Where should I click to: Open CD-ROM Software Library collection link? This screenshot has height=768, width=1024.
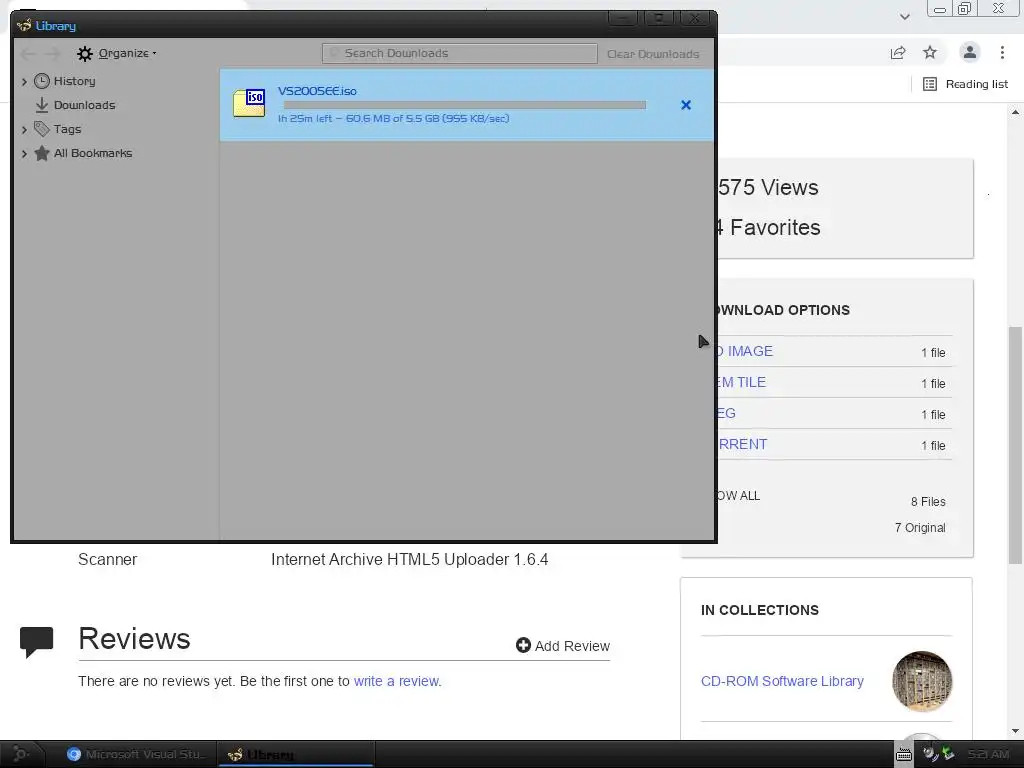click(x=782, y=681)
